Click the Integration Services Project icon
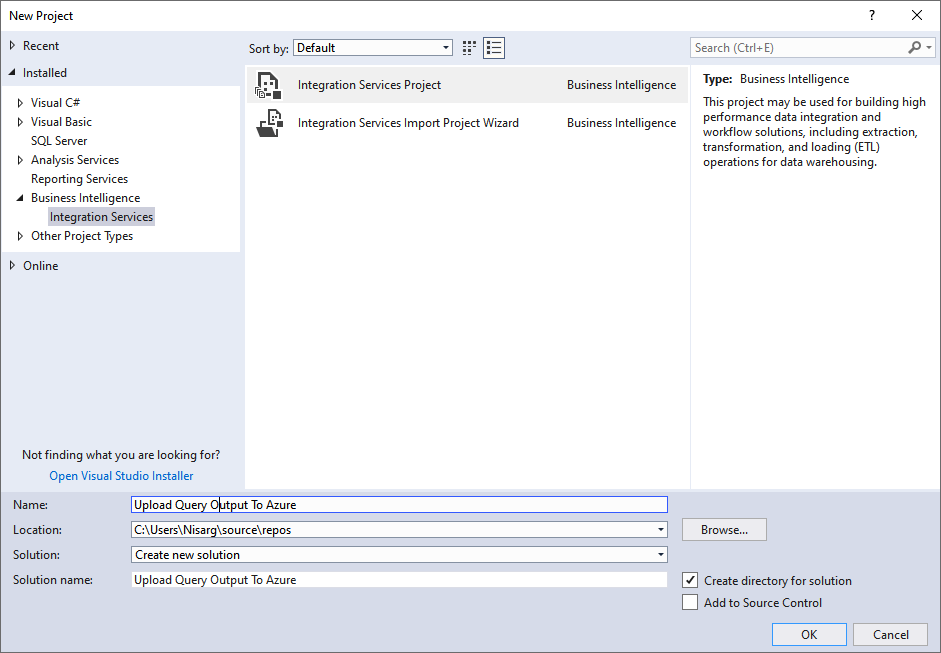 [268, 86]
